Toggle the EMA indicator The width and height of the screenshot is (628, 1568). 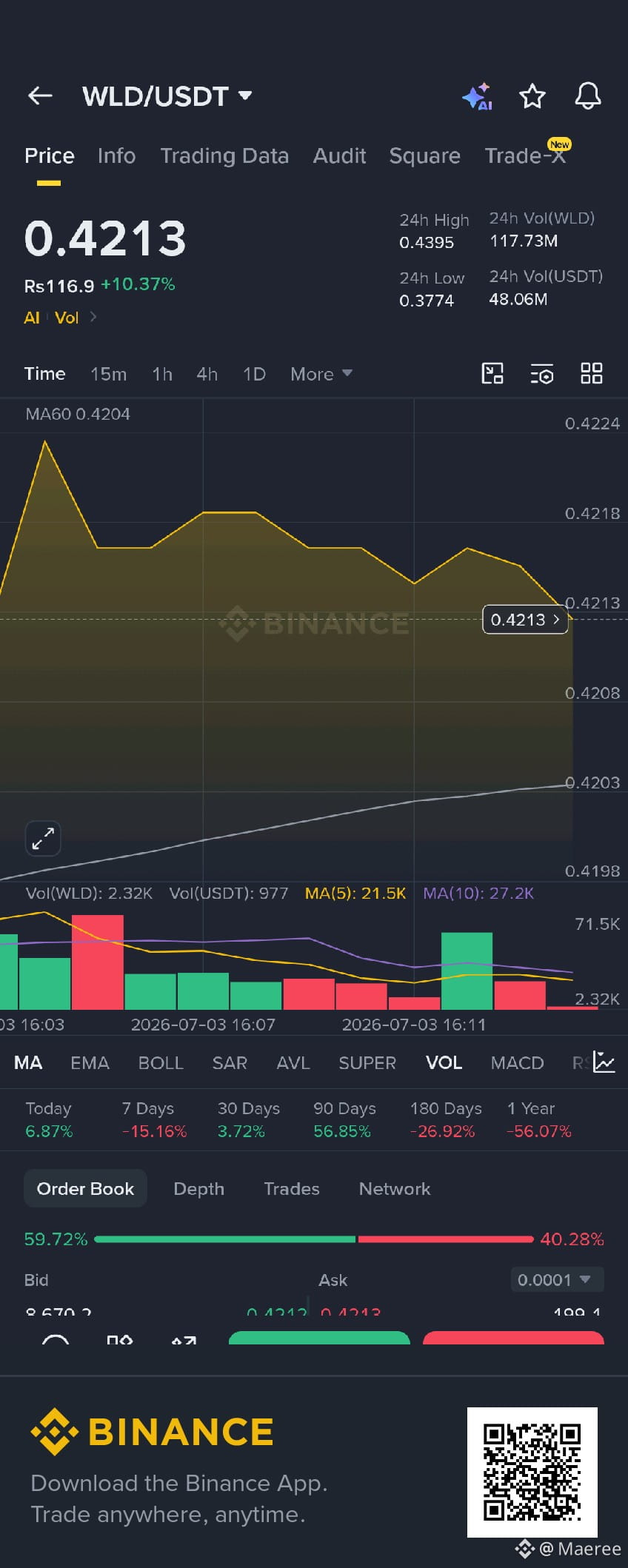tap(90, 1063)
